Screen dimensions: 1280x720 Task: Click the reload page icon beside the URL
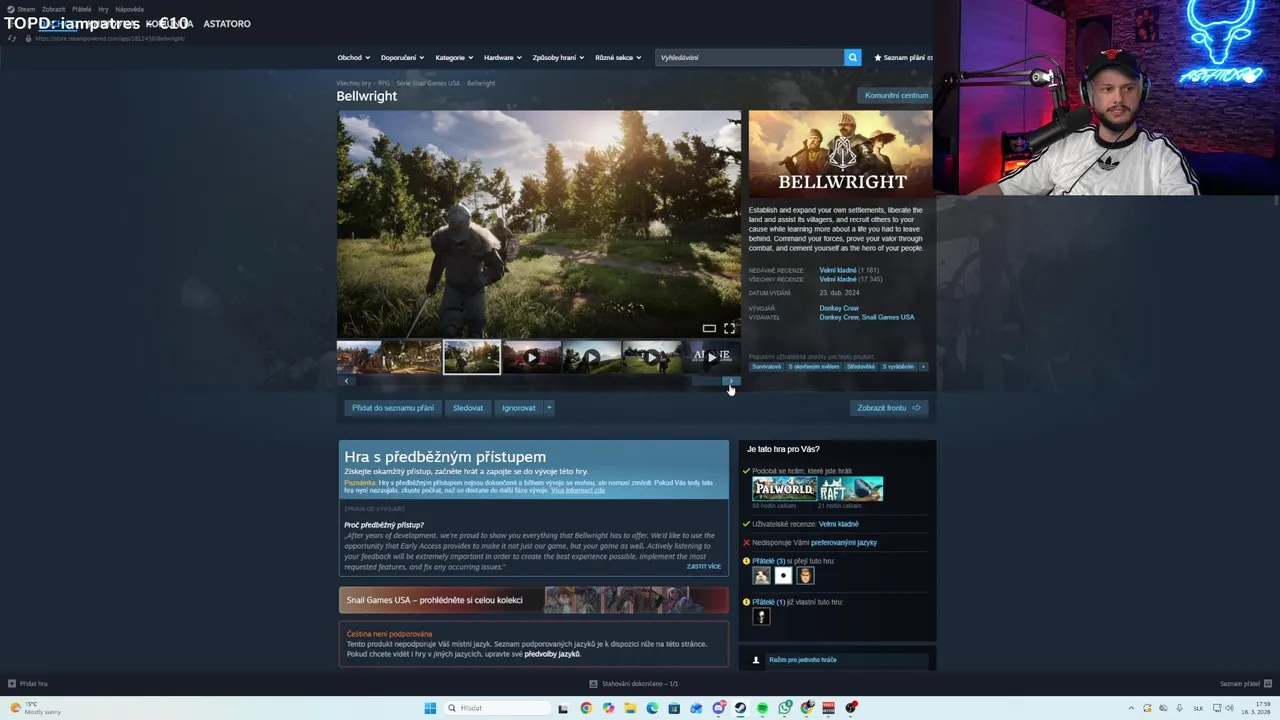(12, 38)
